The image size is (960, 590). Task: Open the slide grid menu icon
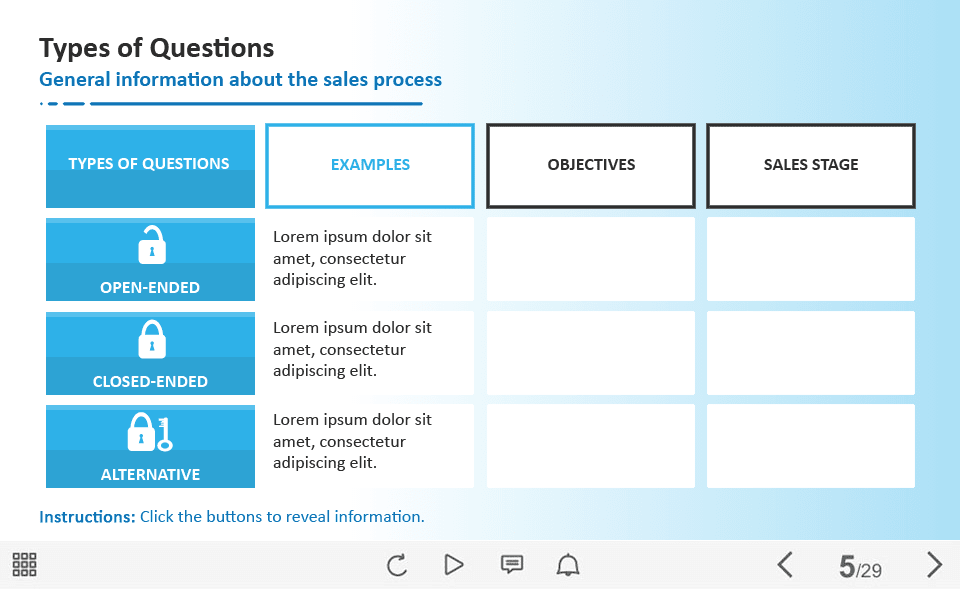[25, 565]
